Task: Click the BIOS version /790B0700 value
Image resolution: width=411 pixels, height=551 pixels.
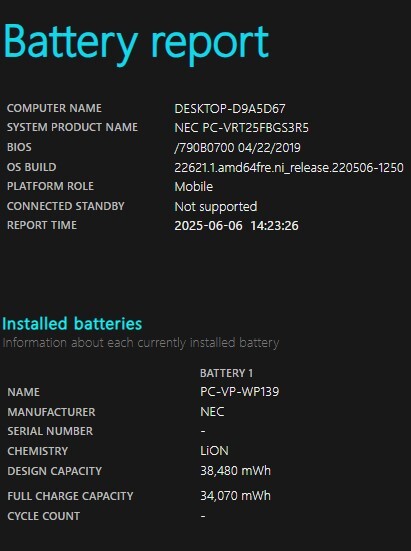Action: tap(237, 148)
